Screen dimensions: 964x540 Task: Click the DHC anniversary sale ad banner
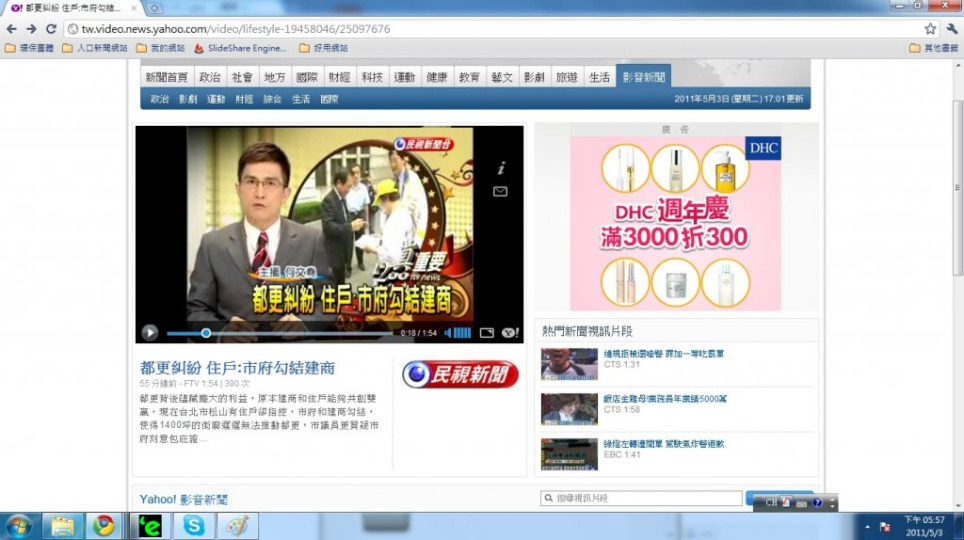[676, 223]
